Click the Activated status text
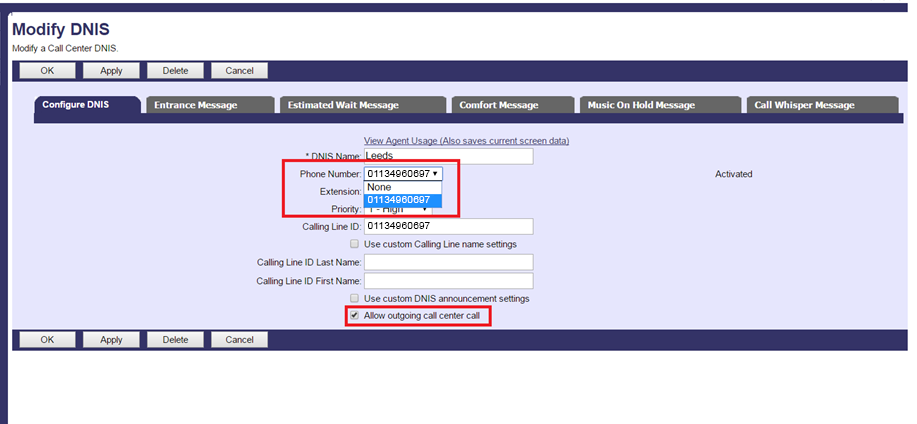917x424 pixels. [733, 174]
